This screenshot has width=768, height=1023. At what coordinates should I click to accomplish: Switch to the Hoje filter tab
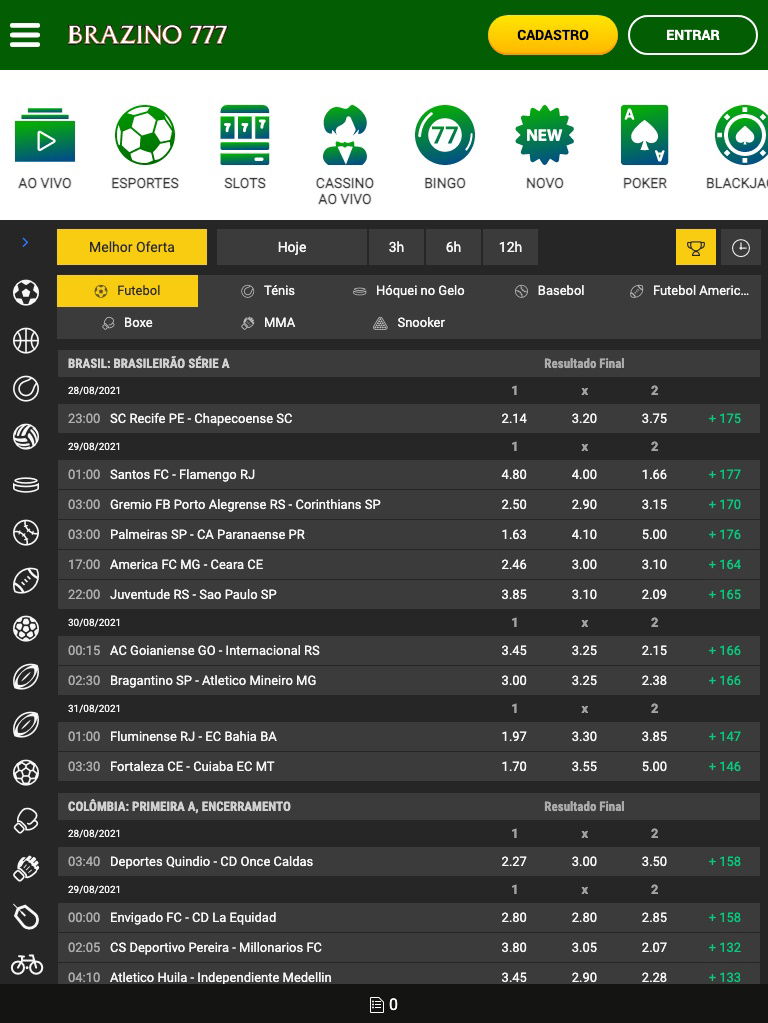point(292,247)
